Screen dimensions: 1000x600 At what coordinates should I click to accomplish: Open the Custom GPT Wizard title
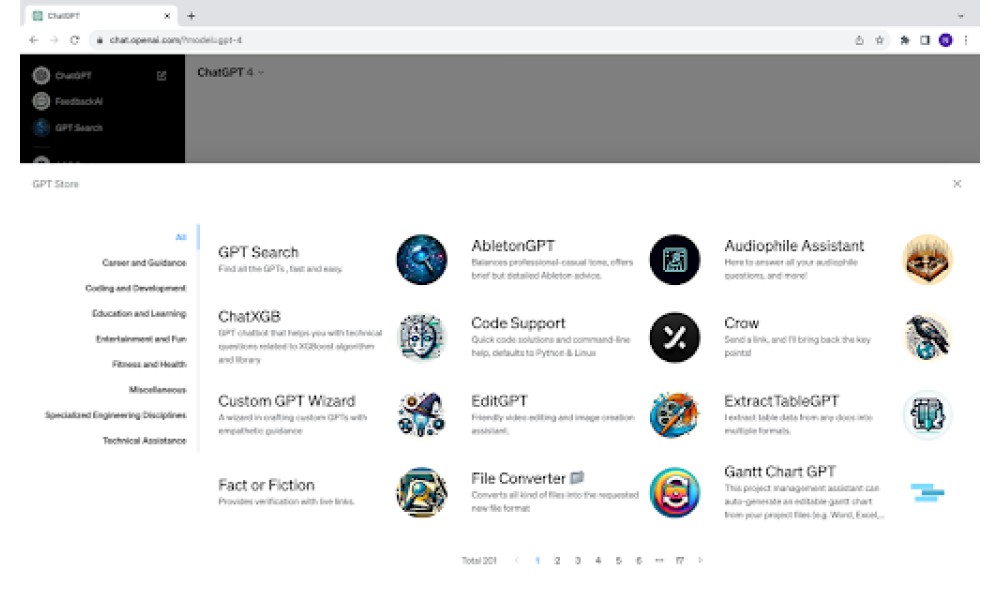(286, 401)
